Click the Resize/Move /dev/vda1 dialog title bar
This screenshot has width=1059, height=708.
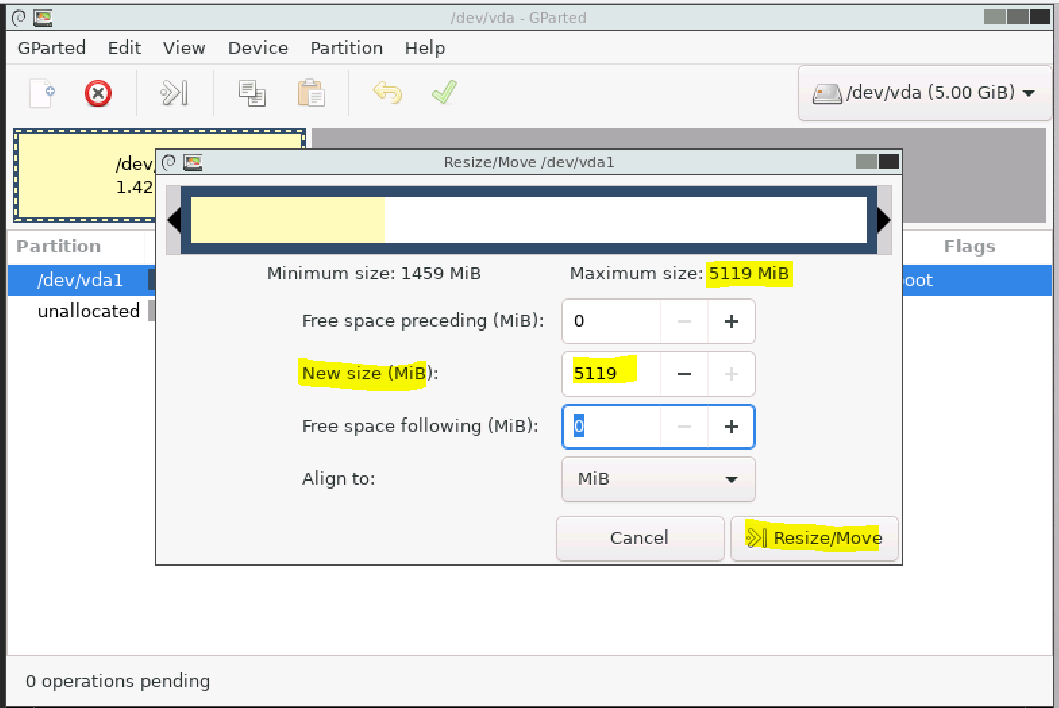tap(529, 162)
